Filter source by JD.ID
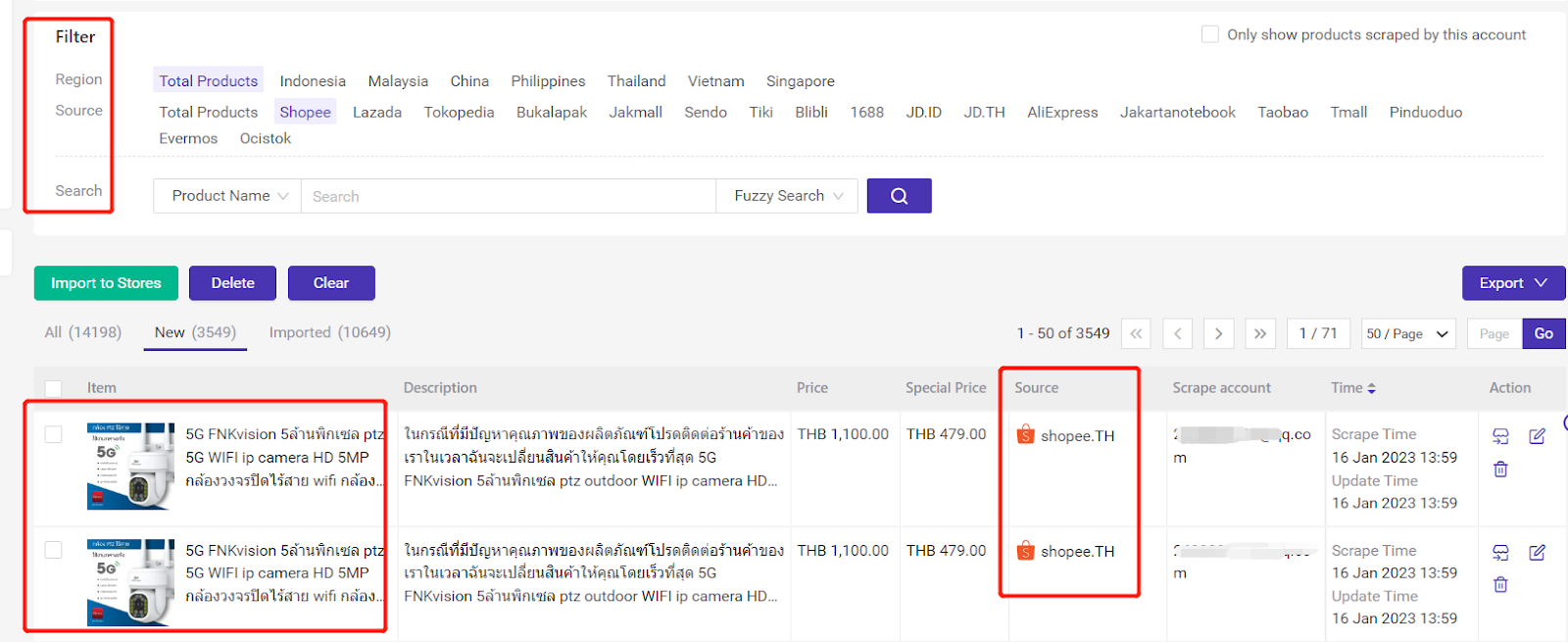The height and width of the screenshot is (642, 1568). (923, 112)
